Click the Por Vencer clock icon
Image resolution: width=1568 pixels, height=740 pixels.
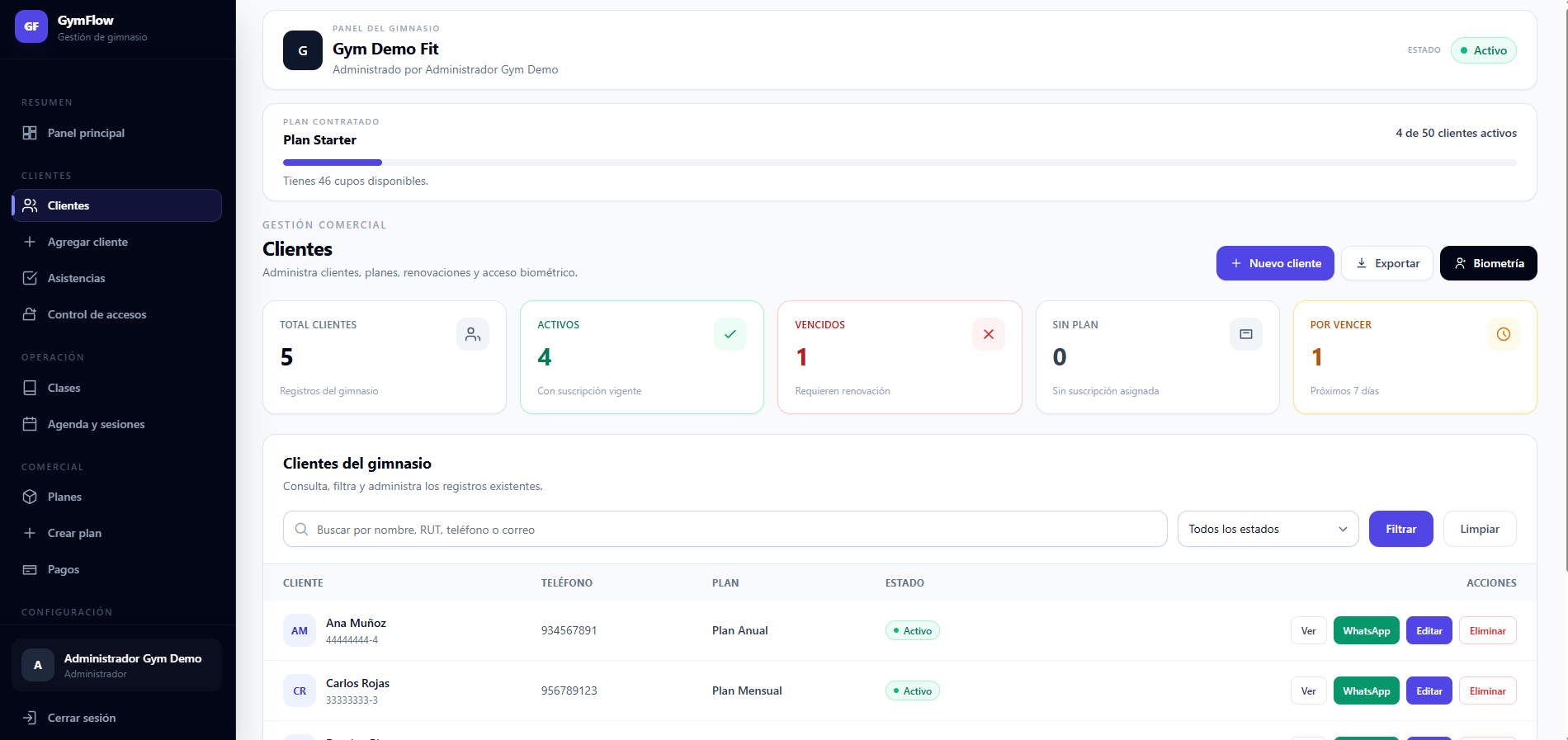click(1504, 334)
